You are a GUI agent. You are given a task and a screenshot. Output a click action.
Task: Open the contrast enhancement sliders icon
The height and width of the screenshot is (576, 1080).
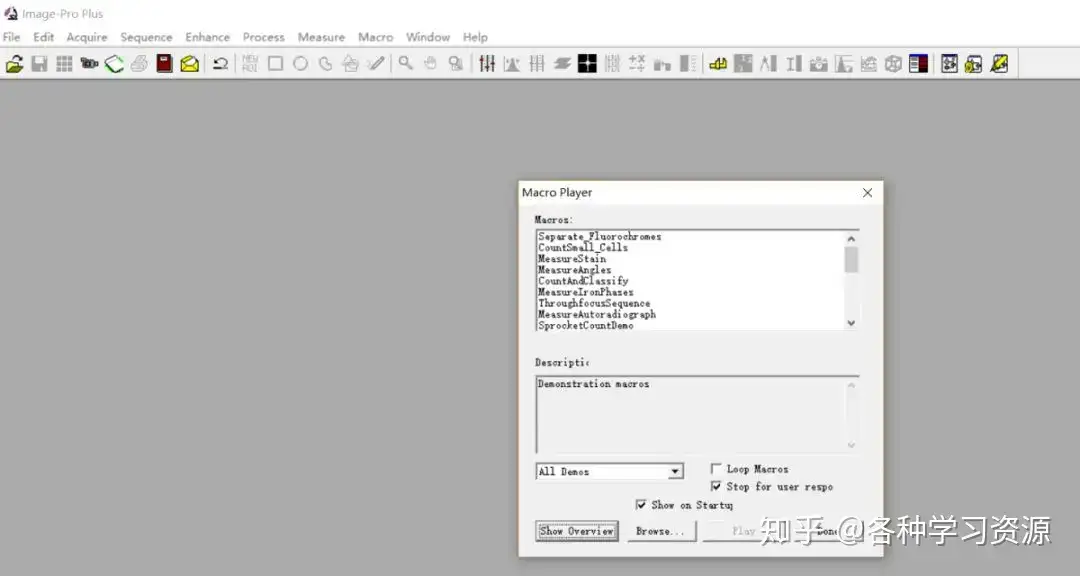(487, 64)
